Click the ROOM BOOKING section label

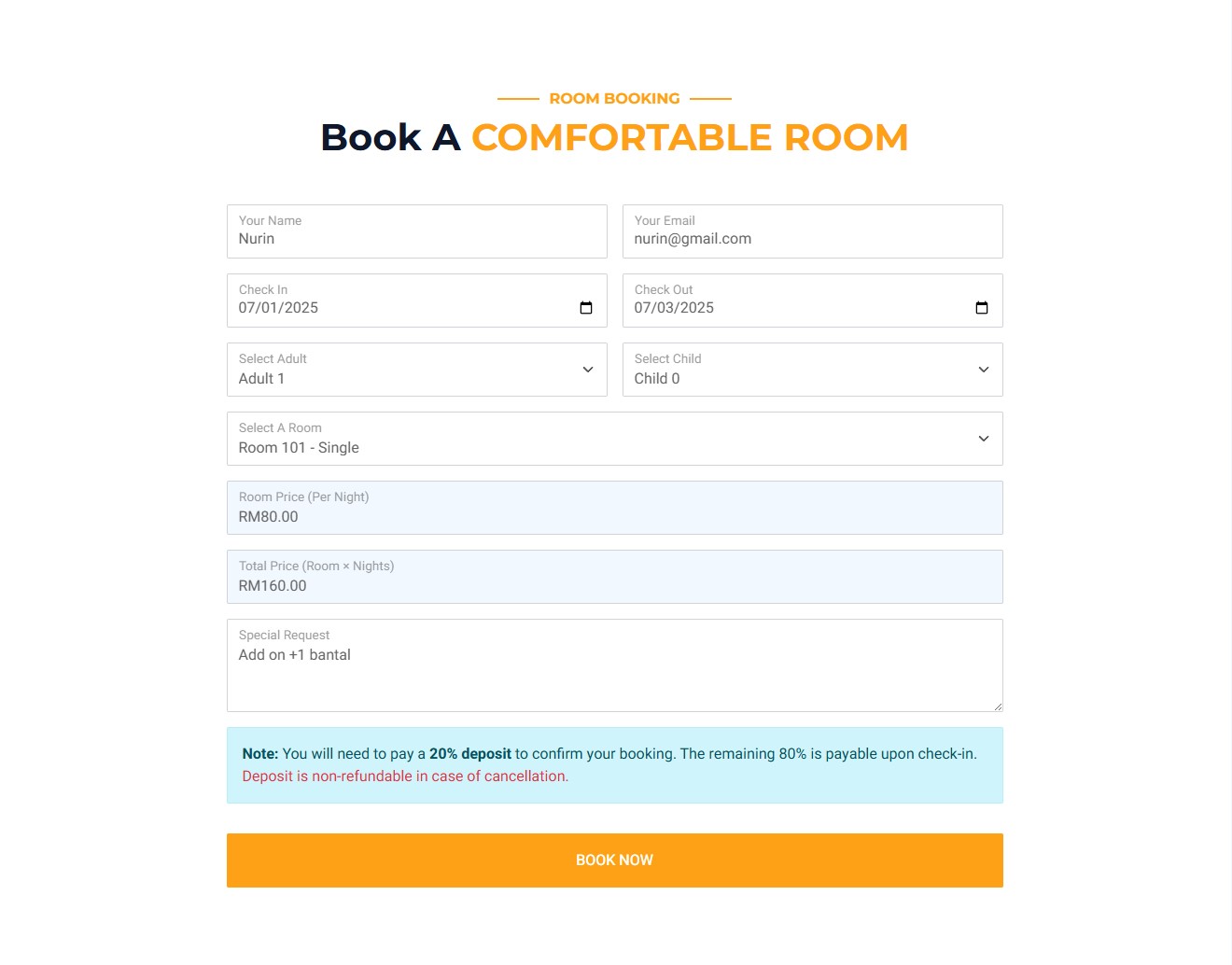pos(614,99)
